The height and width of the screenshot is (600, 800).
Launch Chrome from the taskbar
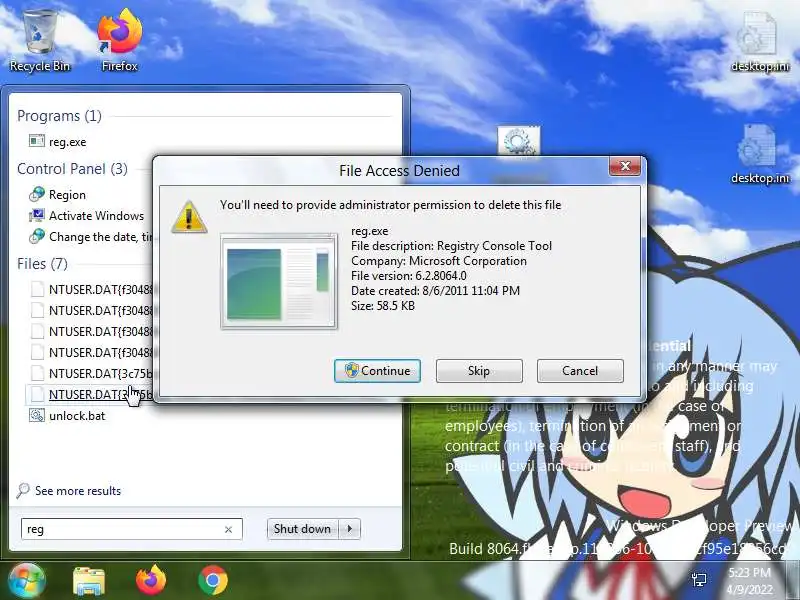(x=213, y=580)
